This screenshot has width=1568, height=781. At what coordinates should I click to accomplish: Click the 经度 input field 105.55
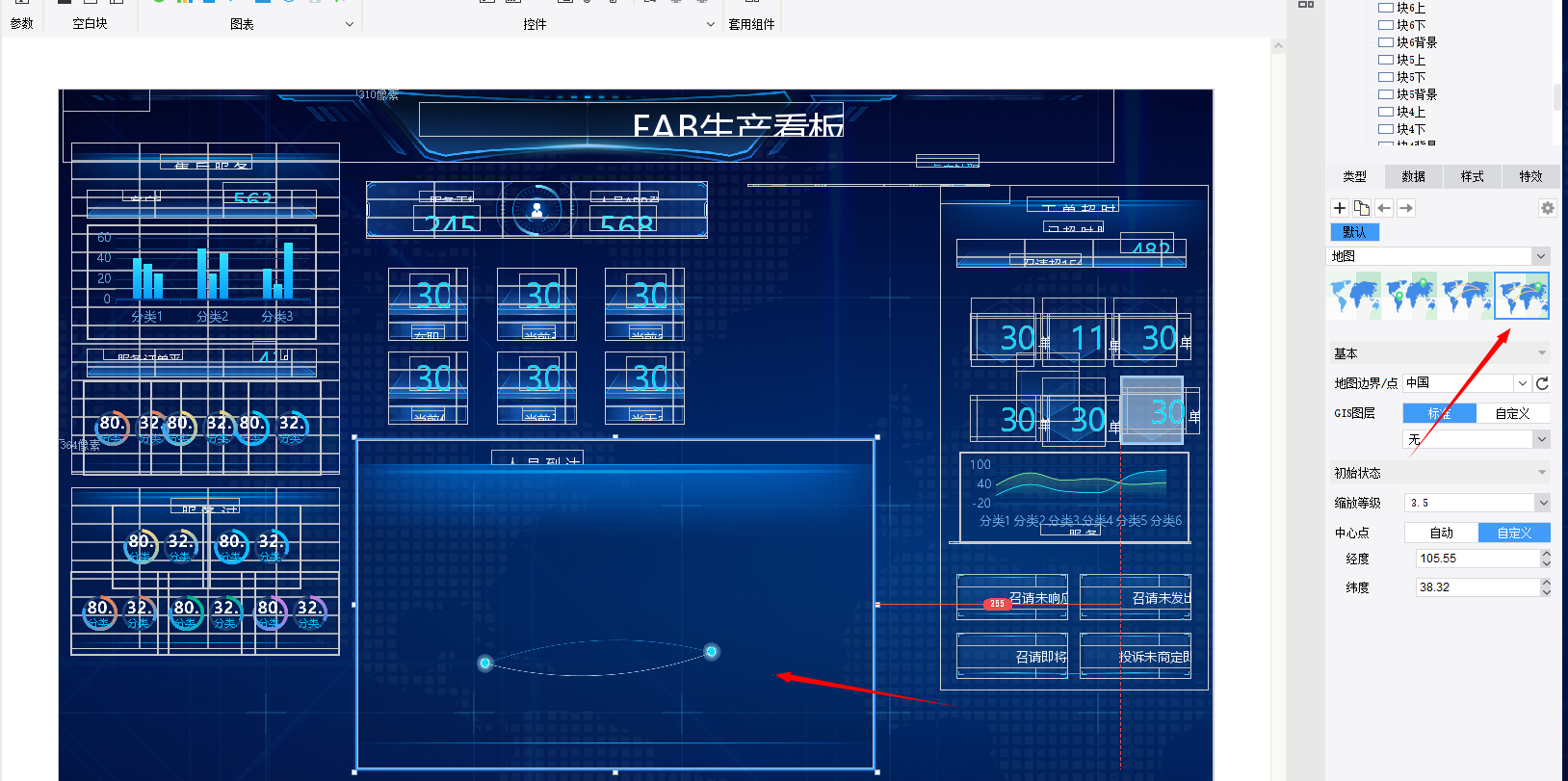point(1477,559)
